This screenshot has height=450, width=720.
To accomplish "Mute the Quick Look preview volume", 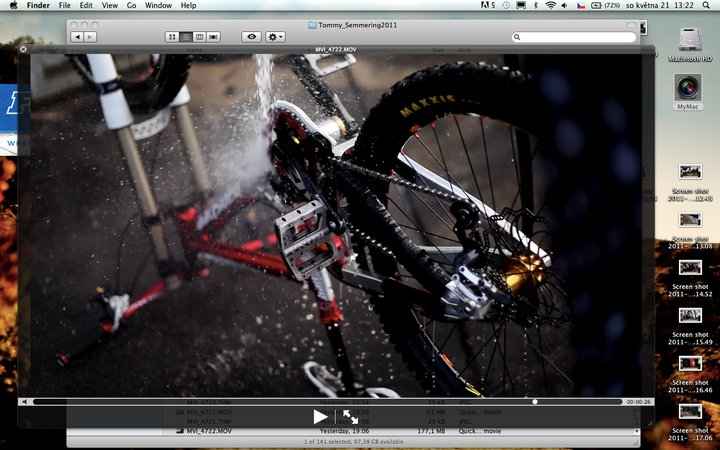I will pyautogui.click(x=24, y=402).
